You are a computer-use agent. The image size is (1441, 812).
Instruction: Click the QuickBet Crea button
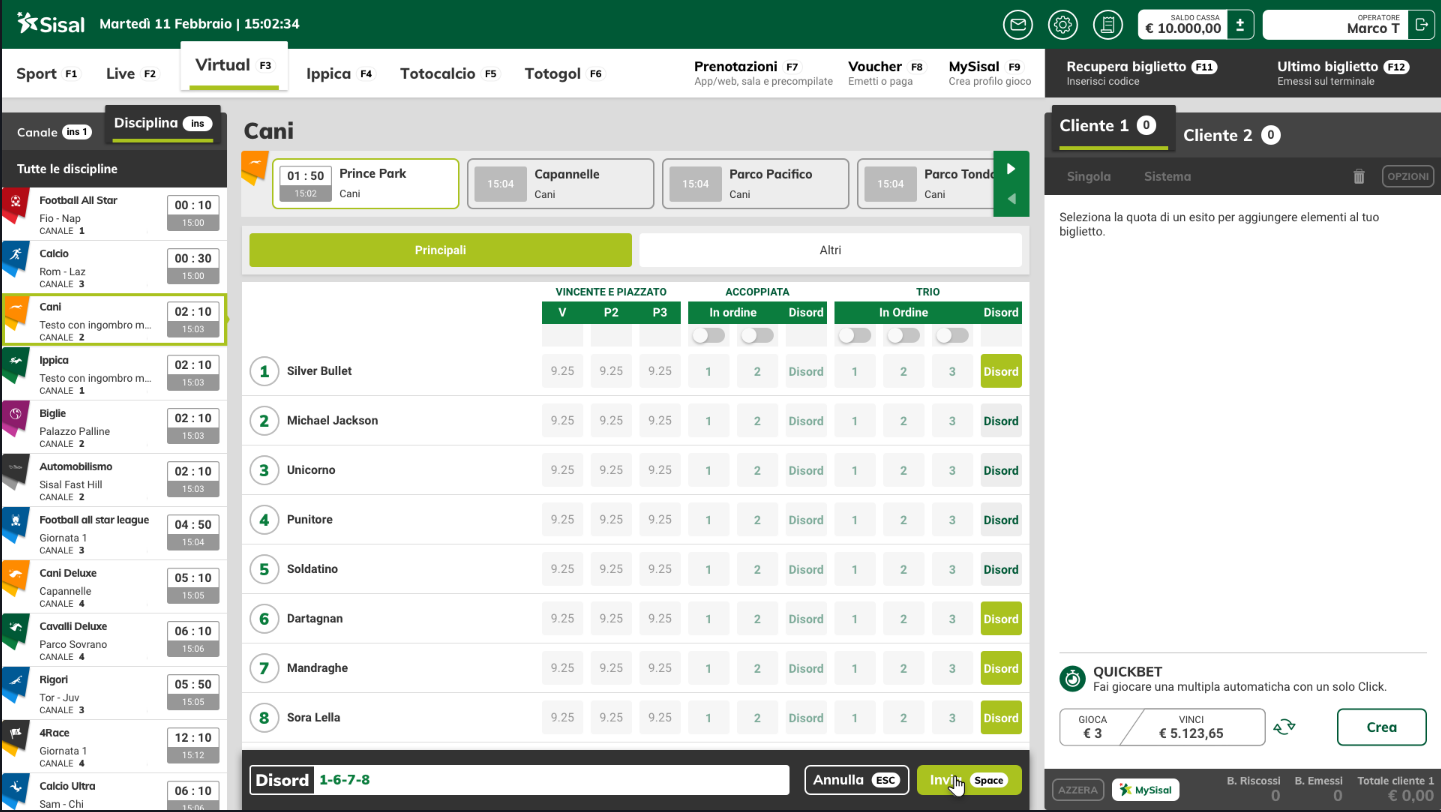pyautogui.click(x=1382, y=727)
